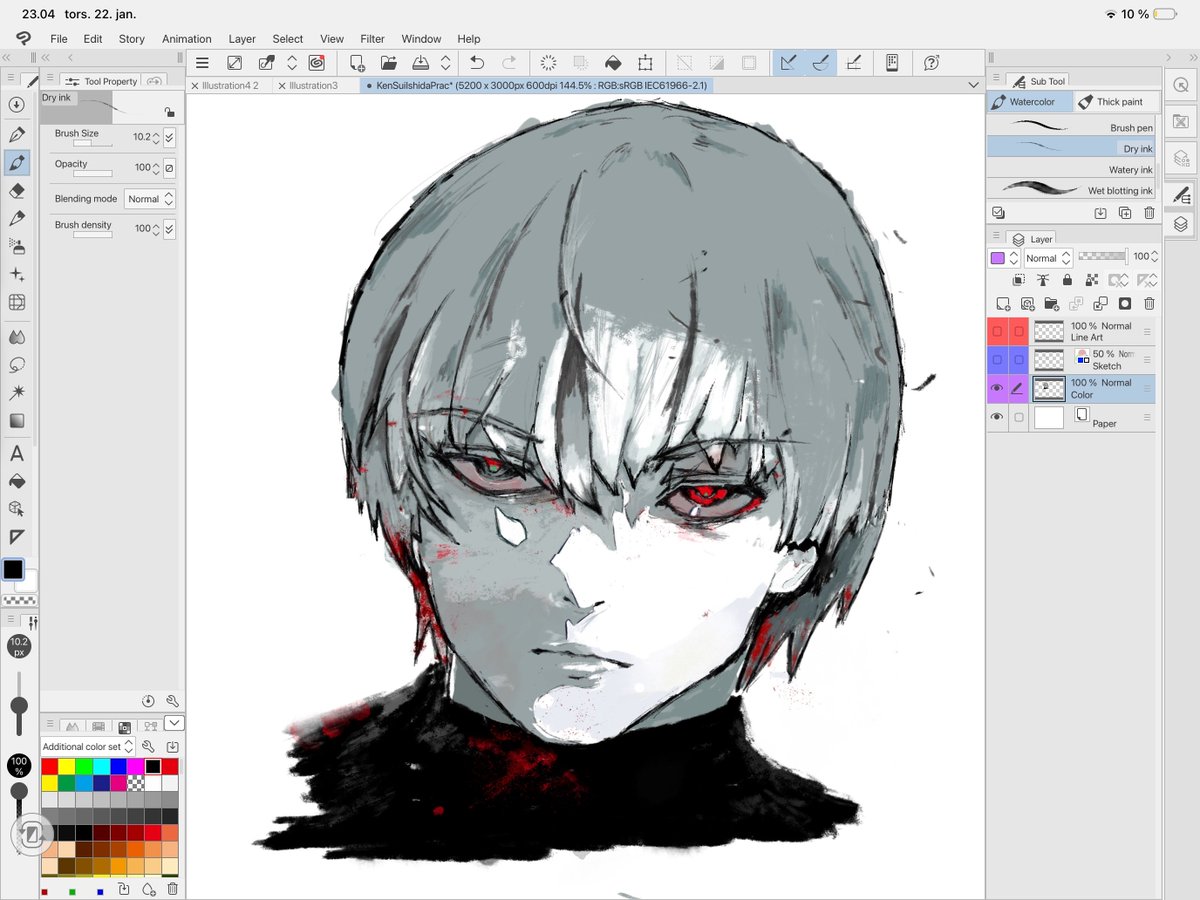The width and height of the screenshot is (1200, 900).
Task: Open the Animation menu
Action: coord(187,39)
